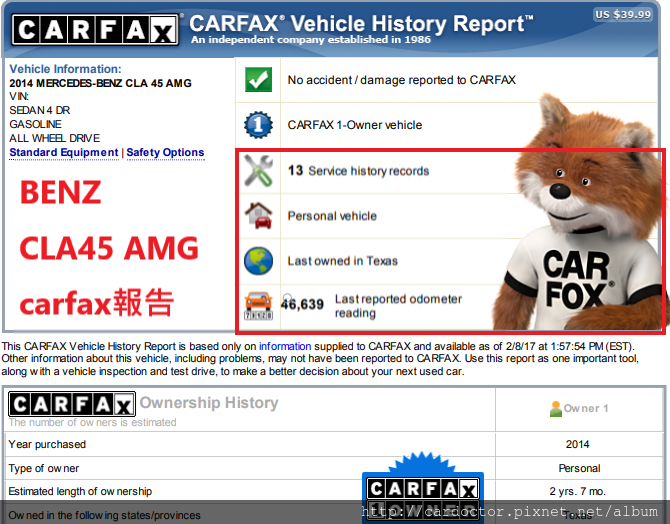Click the 'Vehicle Information:' heading
Viewport: 670px width, 524px height.
coord(65,69)
